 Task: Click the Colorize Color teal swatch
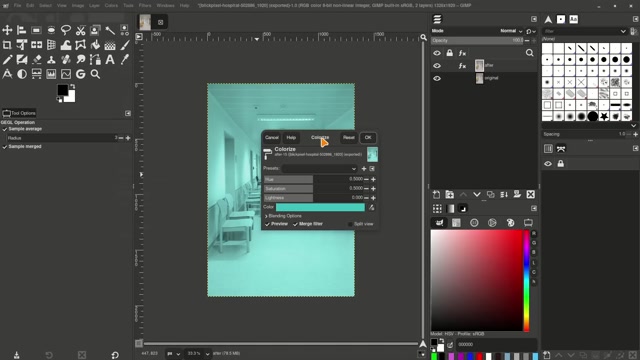point(320,207)
